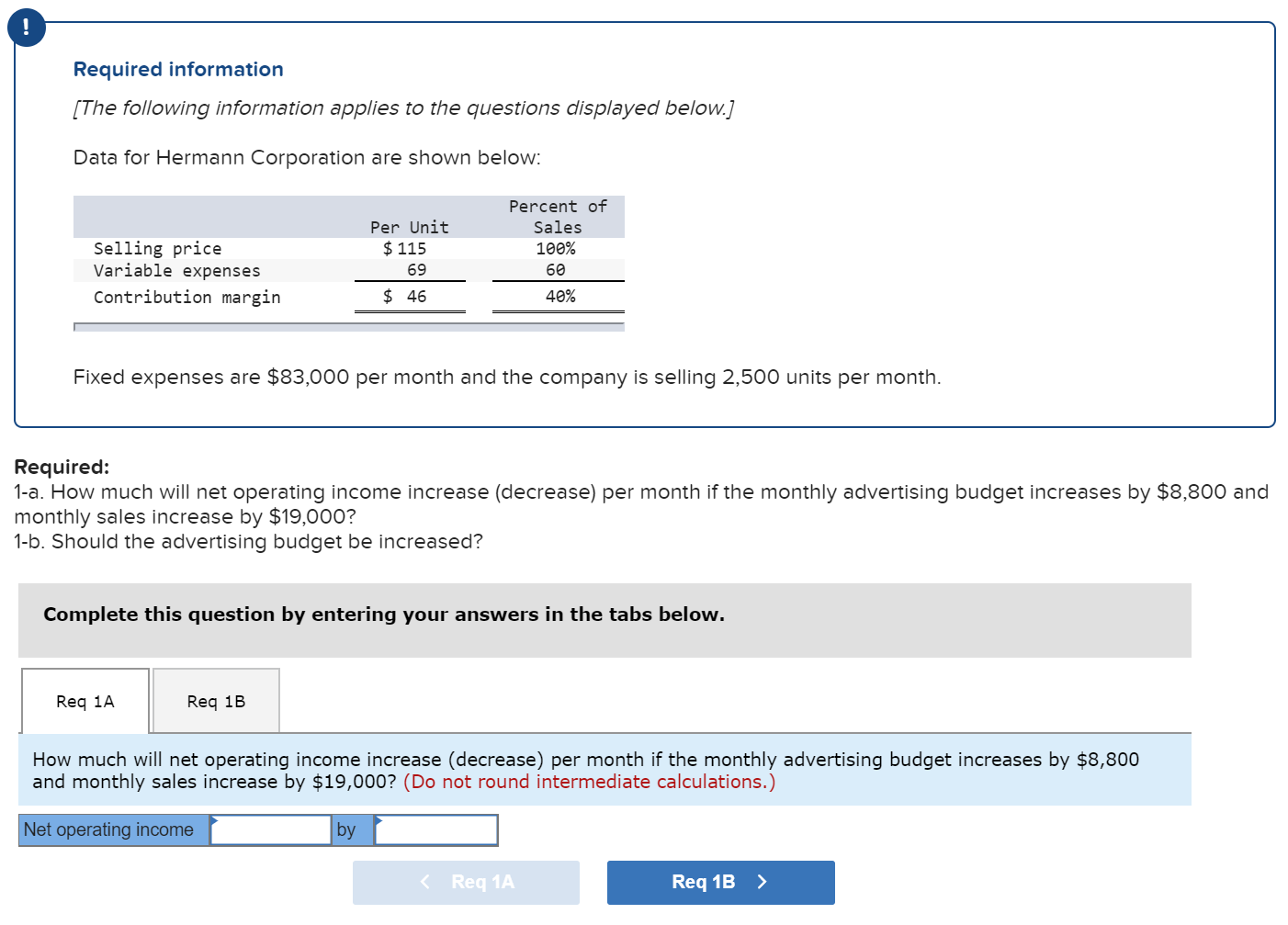The height and width of the screenshot is (925, 1288).
Task: Click the 'Net operating income' row label
Action: pyautogui.click(x=114, y=829)
